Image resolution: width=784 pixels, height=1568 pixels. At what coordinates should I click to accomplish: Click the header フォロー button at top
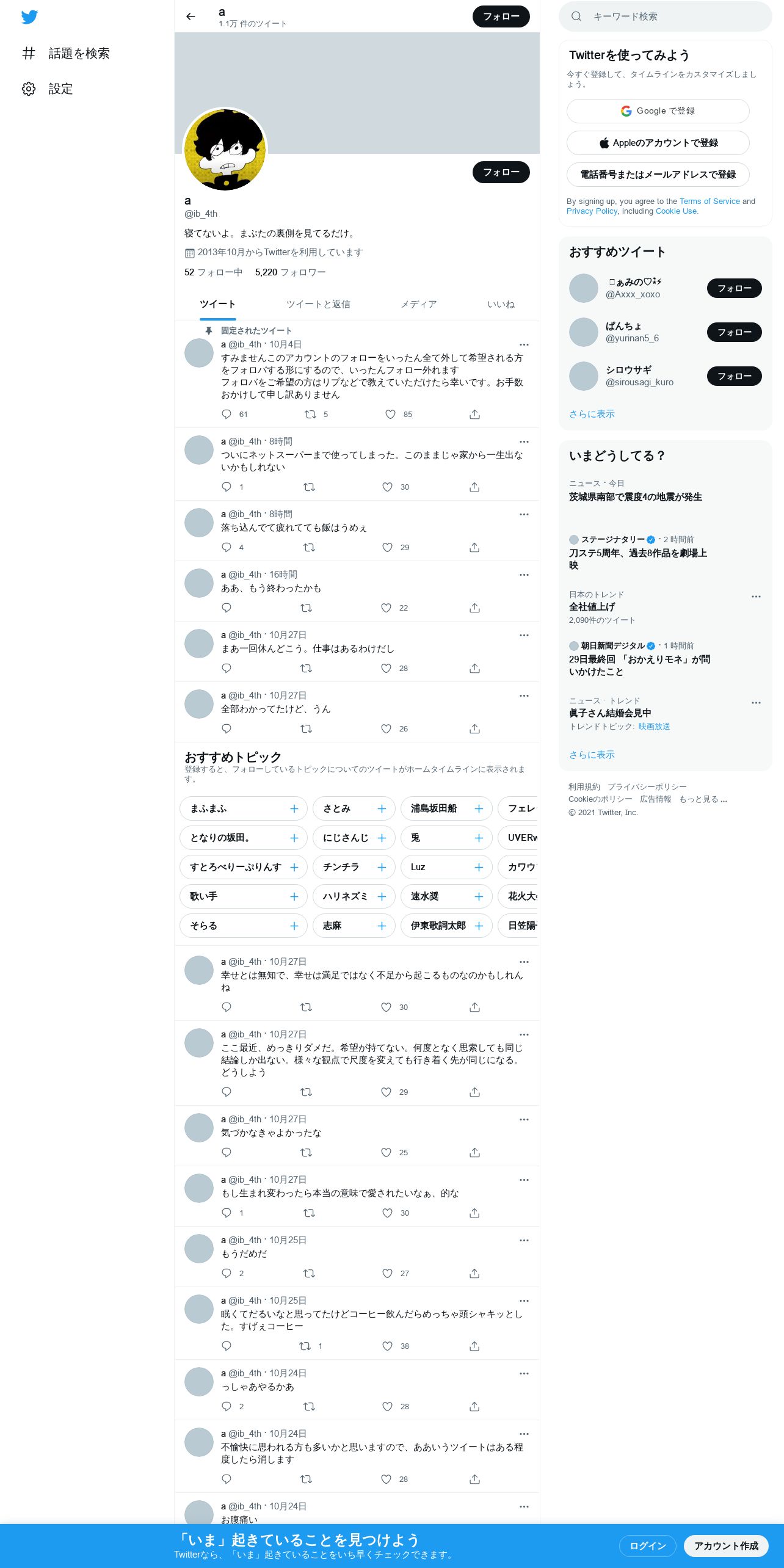(501, 16)
